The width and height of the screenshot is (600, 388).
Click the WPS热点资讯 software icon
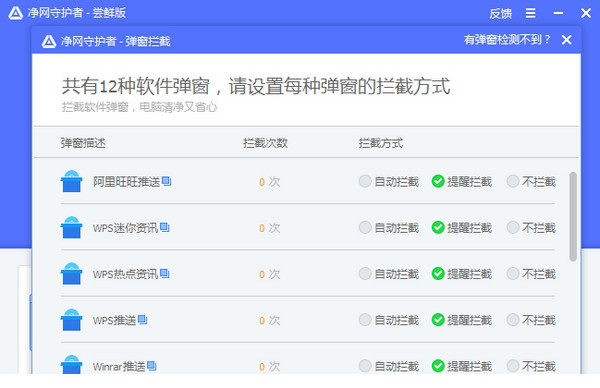pos(72,274)
